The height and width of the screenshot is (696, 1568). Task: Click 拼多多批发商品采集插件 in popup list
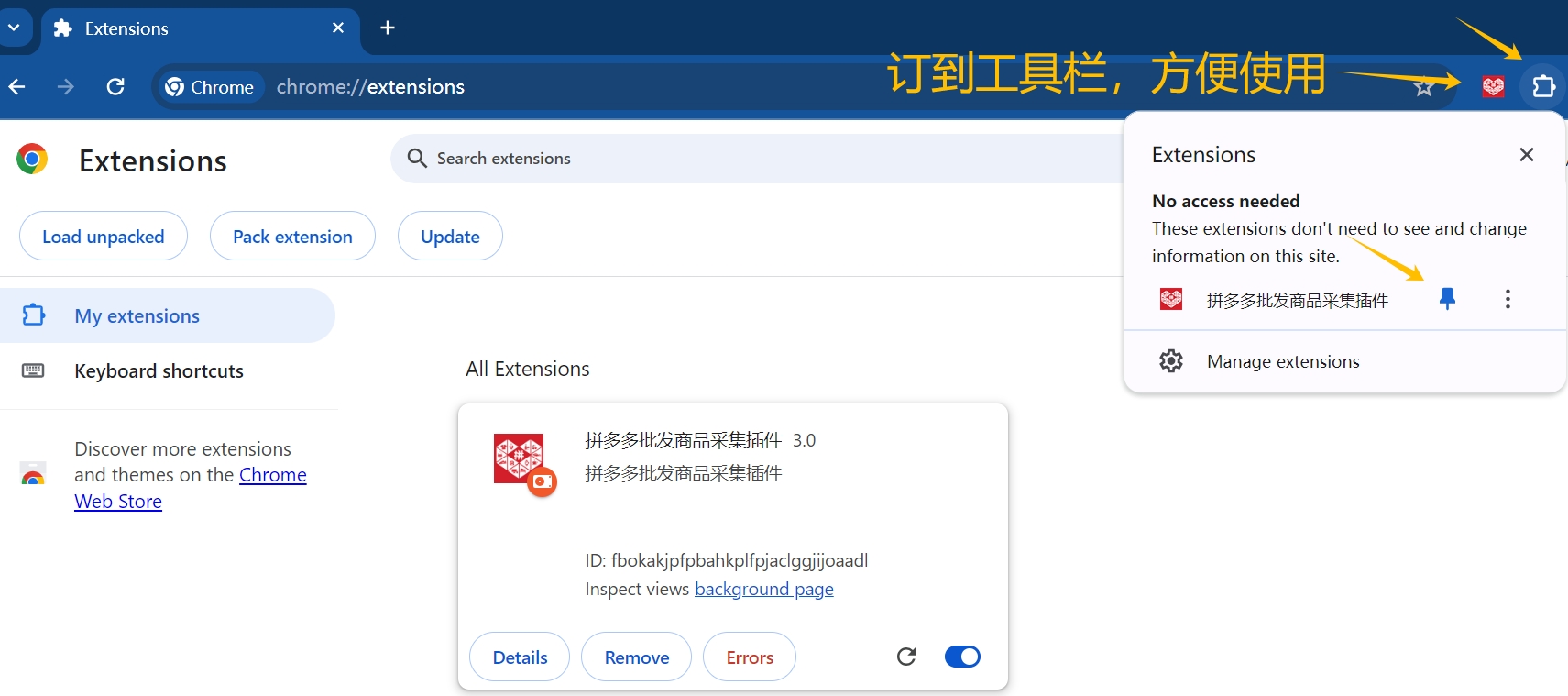(1298, 300)
